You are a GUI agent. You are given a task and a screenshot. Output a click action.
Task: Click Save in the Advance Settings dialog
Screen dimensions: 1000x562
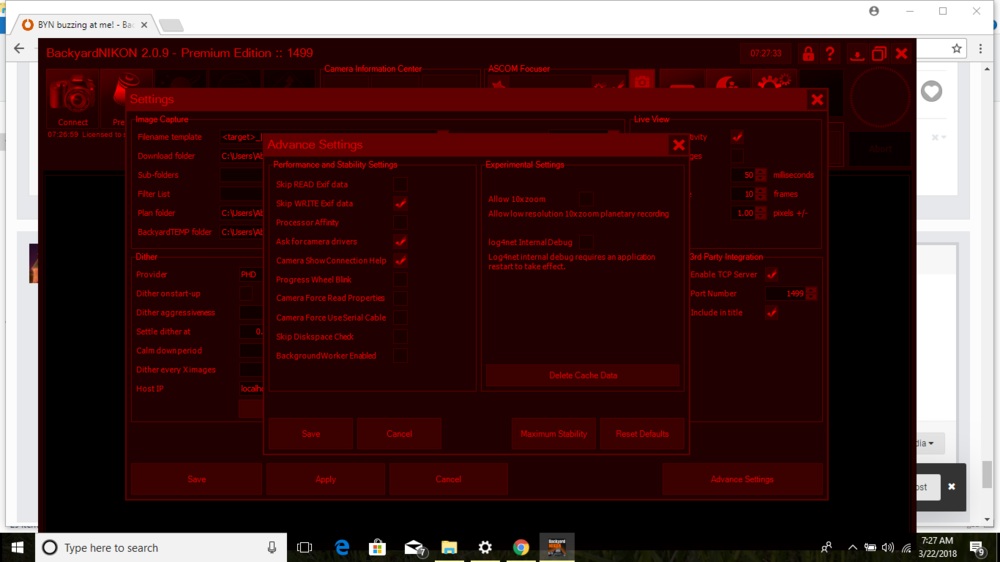coord(311,434)
